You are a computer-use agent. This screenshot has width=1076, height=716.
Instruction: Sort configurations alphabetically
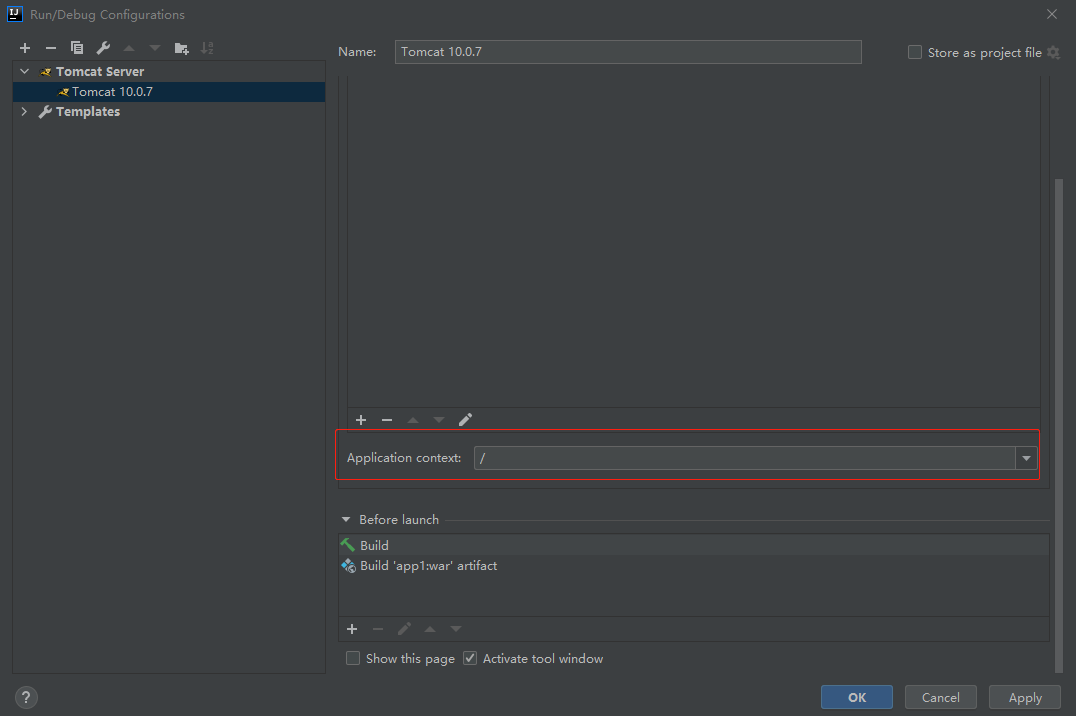point(207,48)
